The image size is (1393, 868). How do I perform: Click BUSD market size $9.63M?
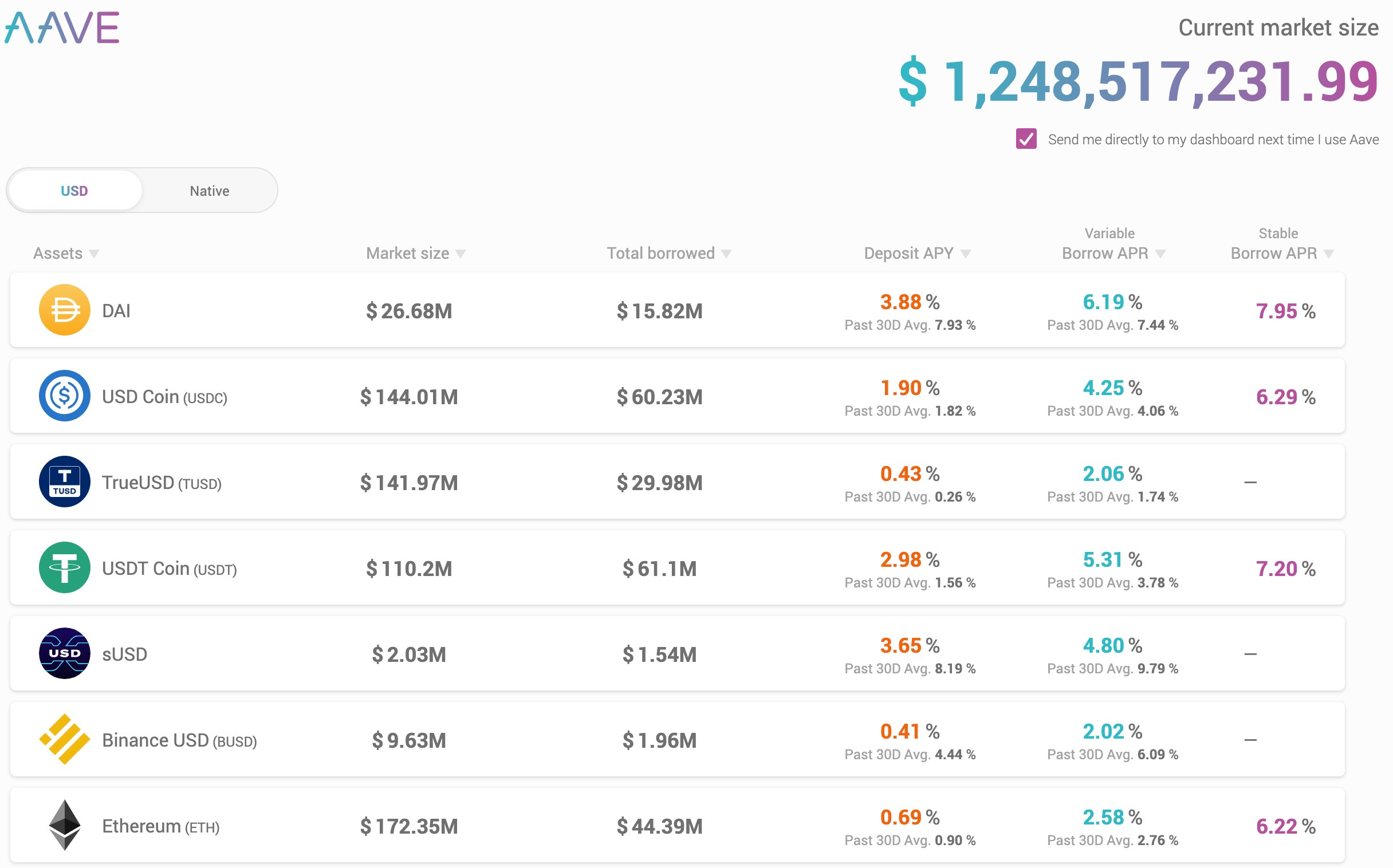(409, 740)
